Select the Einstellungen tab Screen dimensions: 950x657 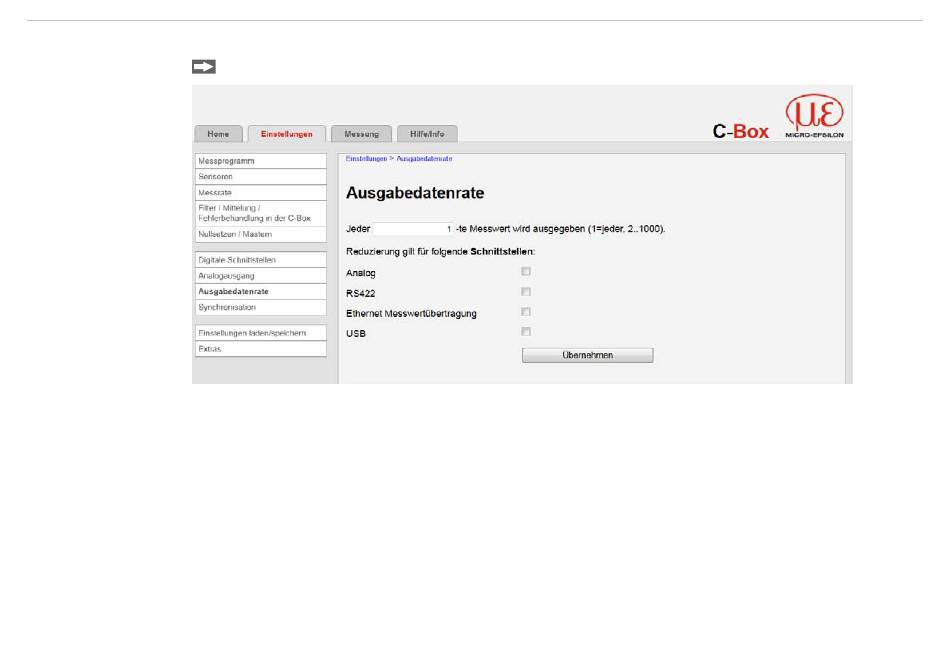tap(287, 134)
